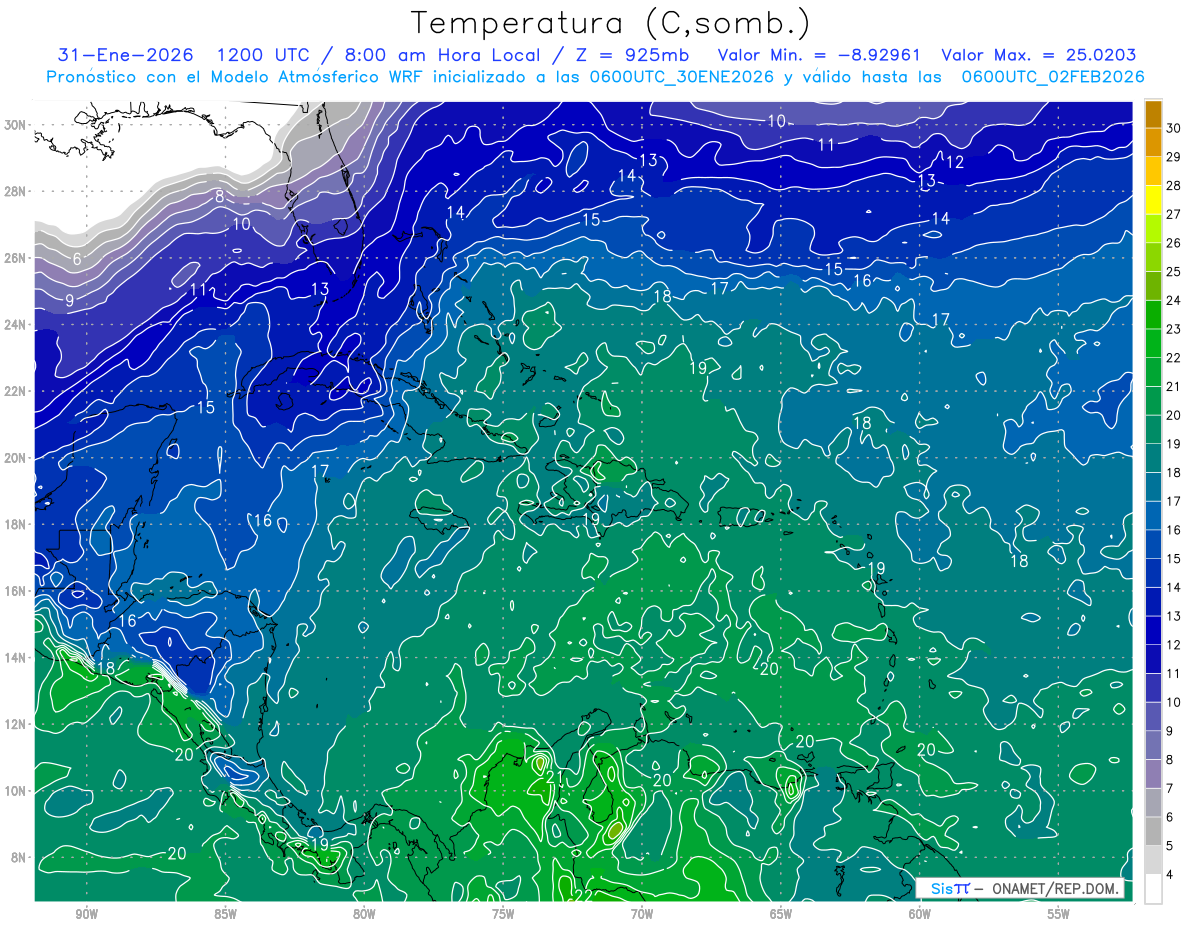Image resolution: width=1200 pixels, height=927 pixels.
Task: Click the colorbar scale label "30"
Action: [x=1174, y=127]
